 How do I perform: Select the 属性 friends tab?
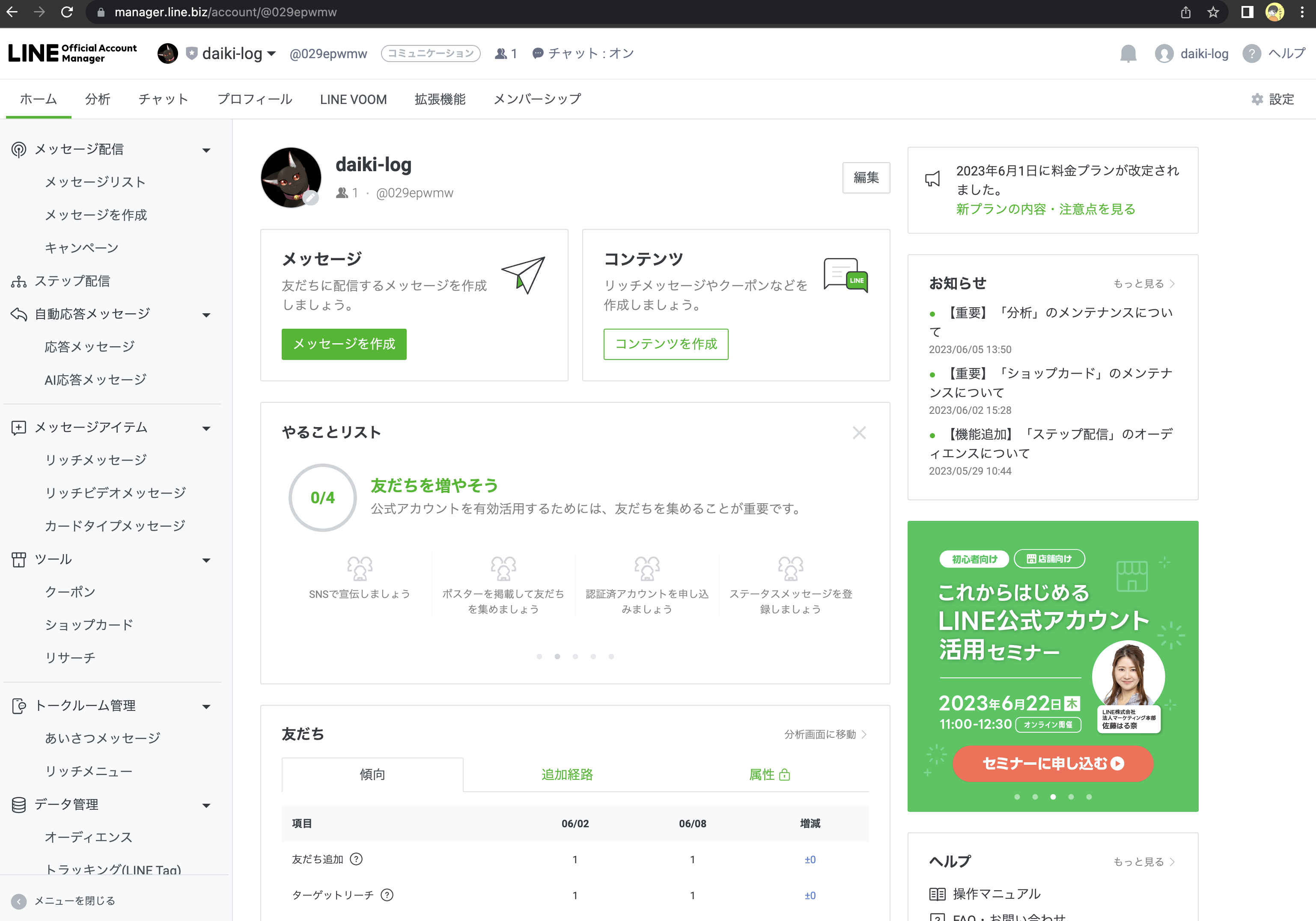click(769, 775)
